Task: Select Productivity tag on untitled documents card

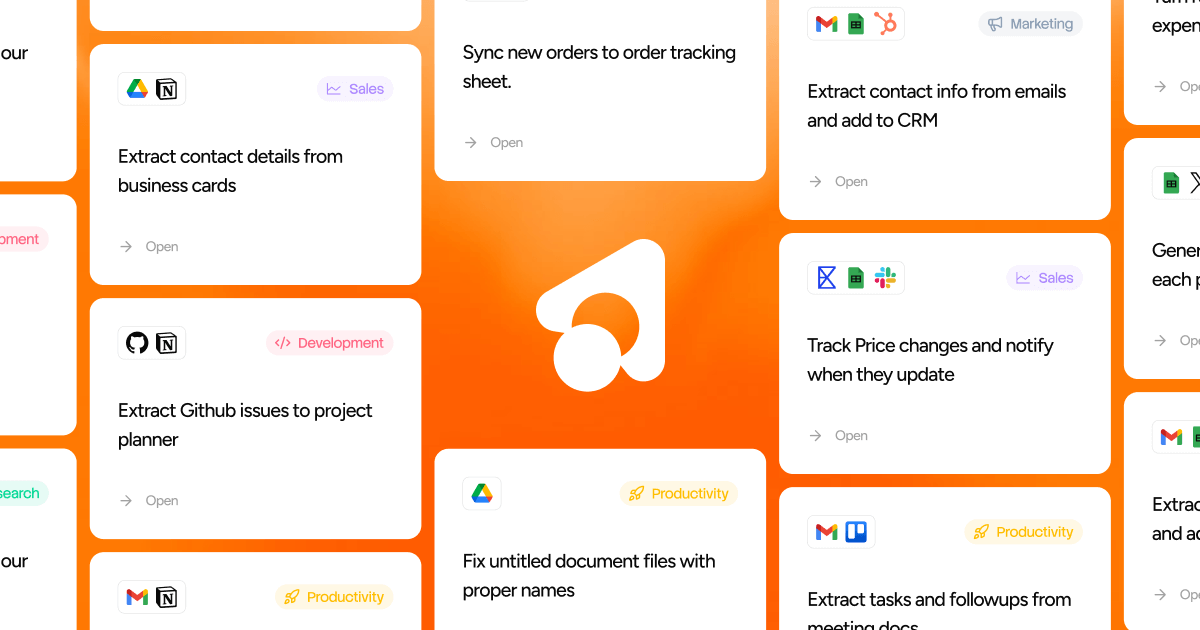Action: tap(679, 493)
